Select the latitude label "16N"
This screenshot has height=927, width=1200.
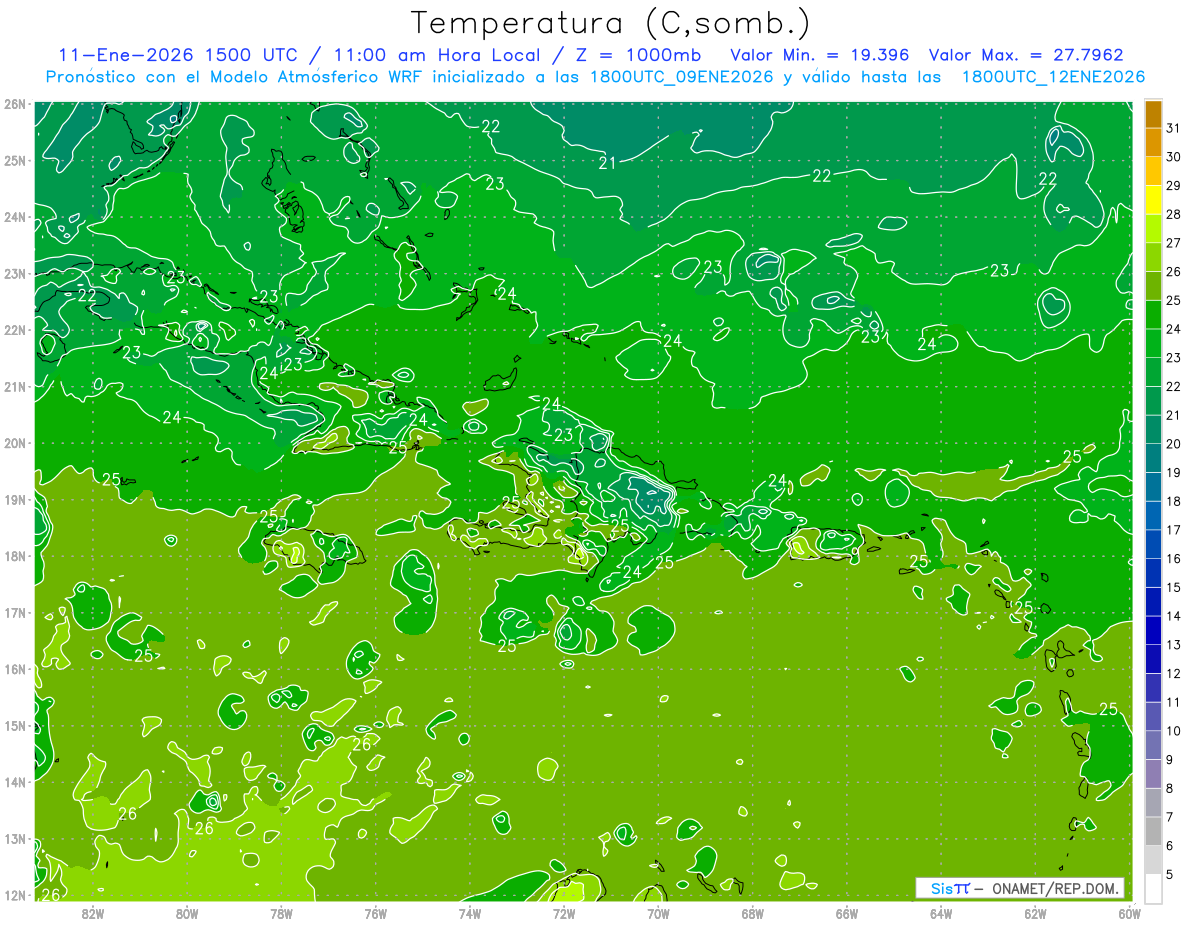tap(14, 669)
